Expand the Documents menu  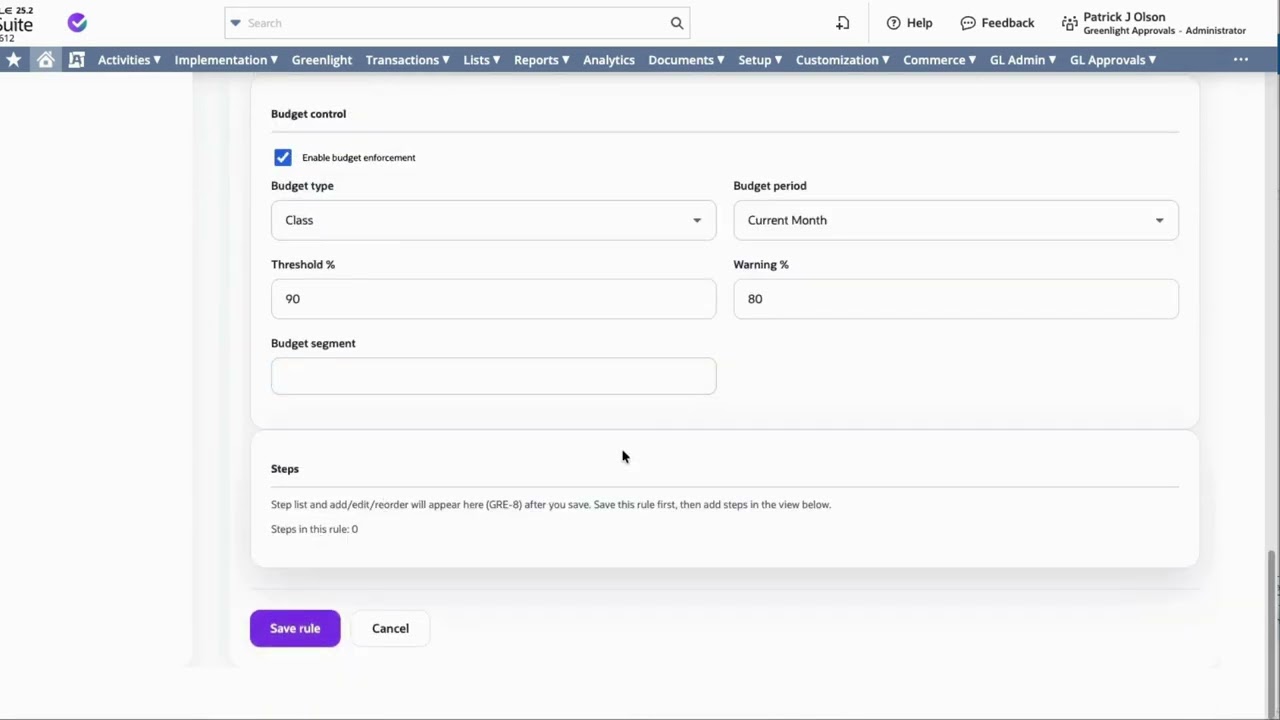[686, 60]
